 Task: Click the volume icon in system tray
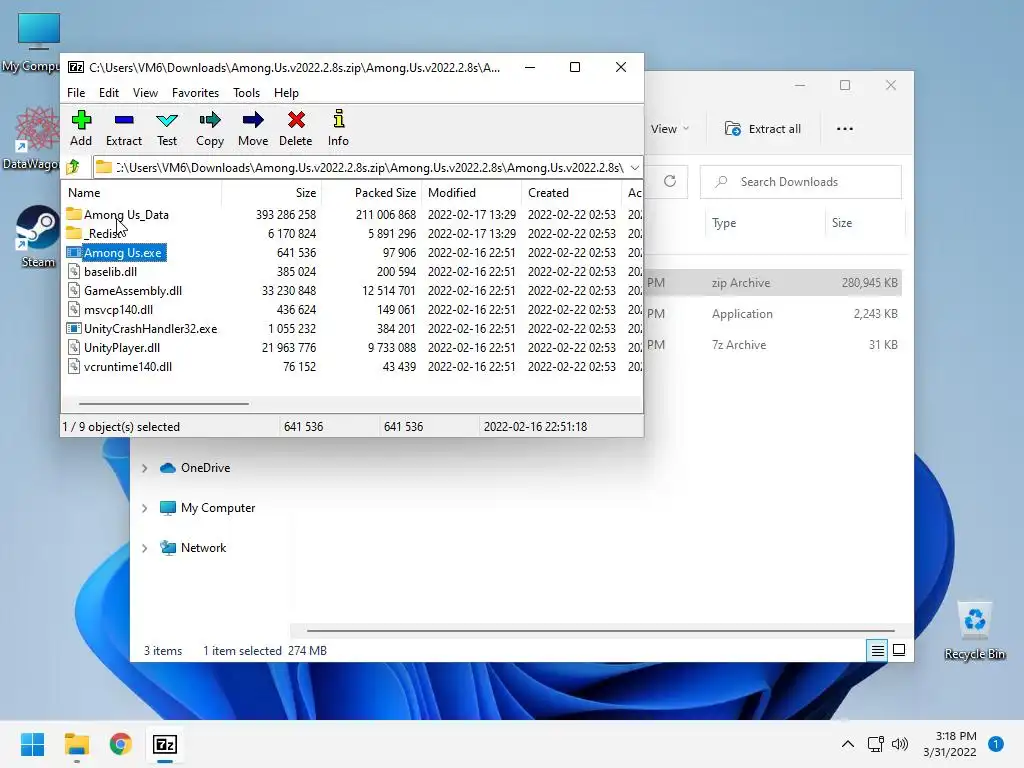point(900,744)
